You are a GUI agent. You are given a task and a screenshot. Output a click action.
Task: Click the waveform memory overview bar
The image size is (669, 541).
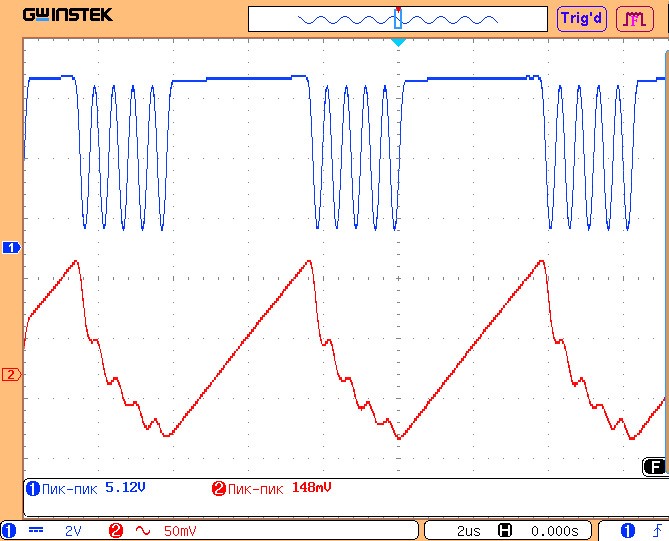[398, 19]
